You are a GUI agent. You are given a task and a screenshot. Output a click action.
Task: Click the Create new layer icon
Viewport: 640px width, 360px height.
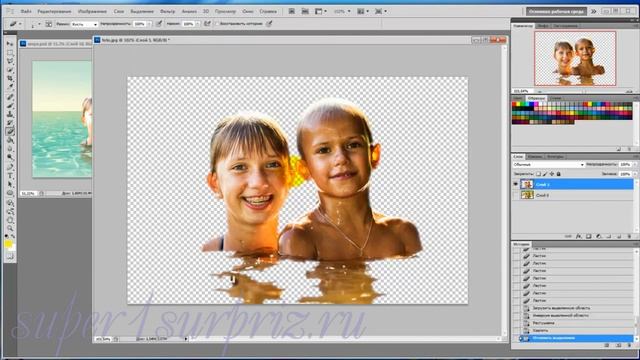click(619, 236)
